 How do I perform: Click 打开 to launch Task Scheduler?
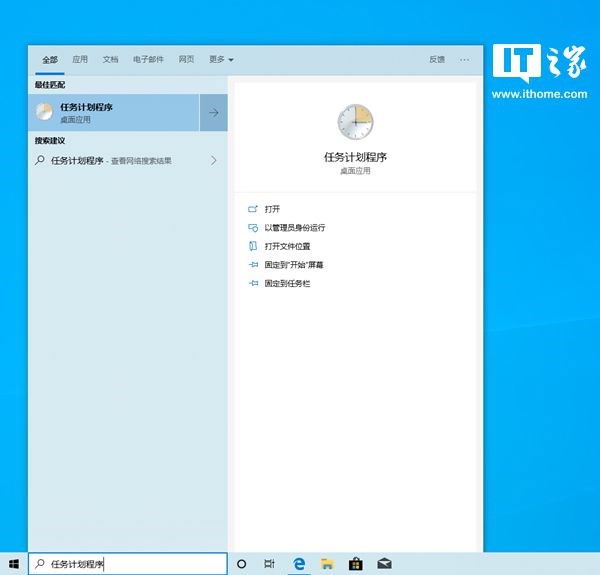point(272,209)
